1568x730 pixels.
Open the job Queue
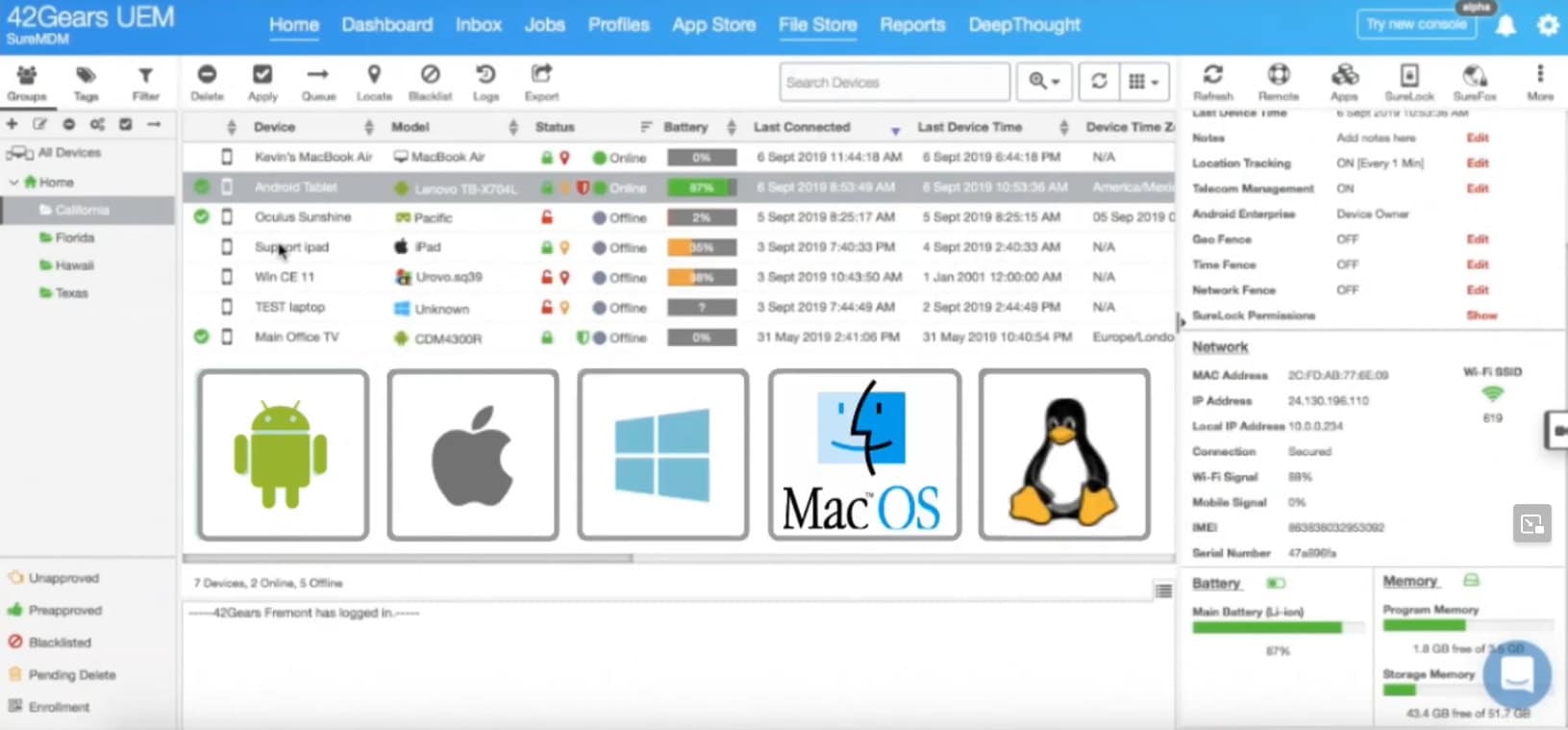coord(318,83)
